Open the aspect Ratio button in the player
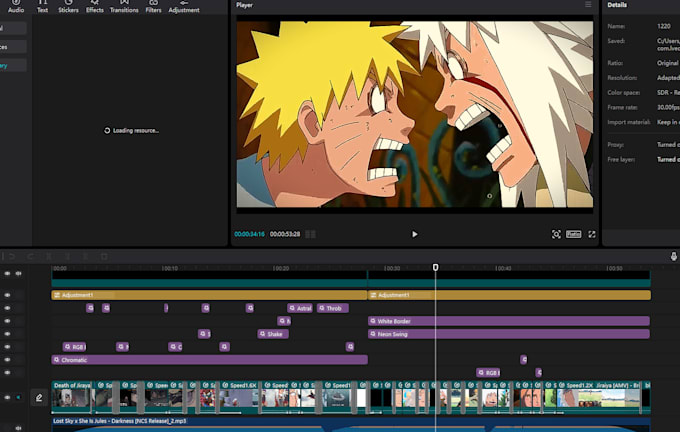Viewport: 680px width, 432px height. (574, 234)
